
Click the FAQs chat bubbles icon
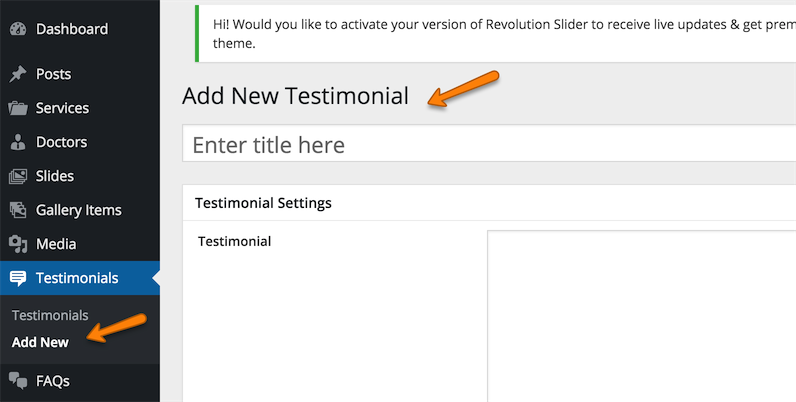18,380
